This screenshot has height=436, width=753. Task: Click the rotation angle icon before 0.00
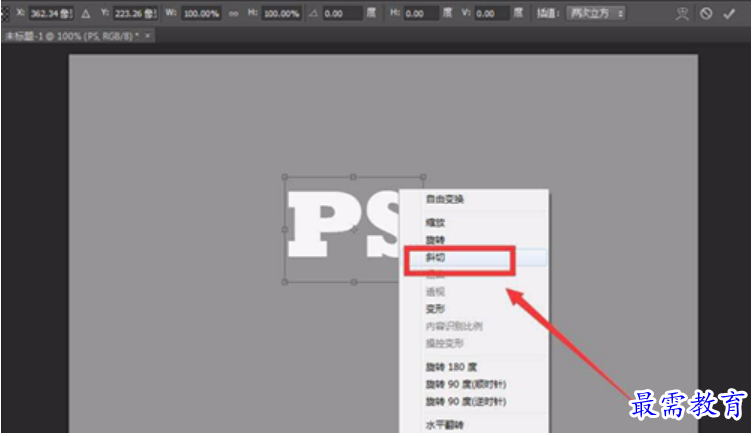point(313,13)
